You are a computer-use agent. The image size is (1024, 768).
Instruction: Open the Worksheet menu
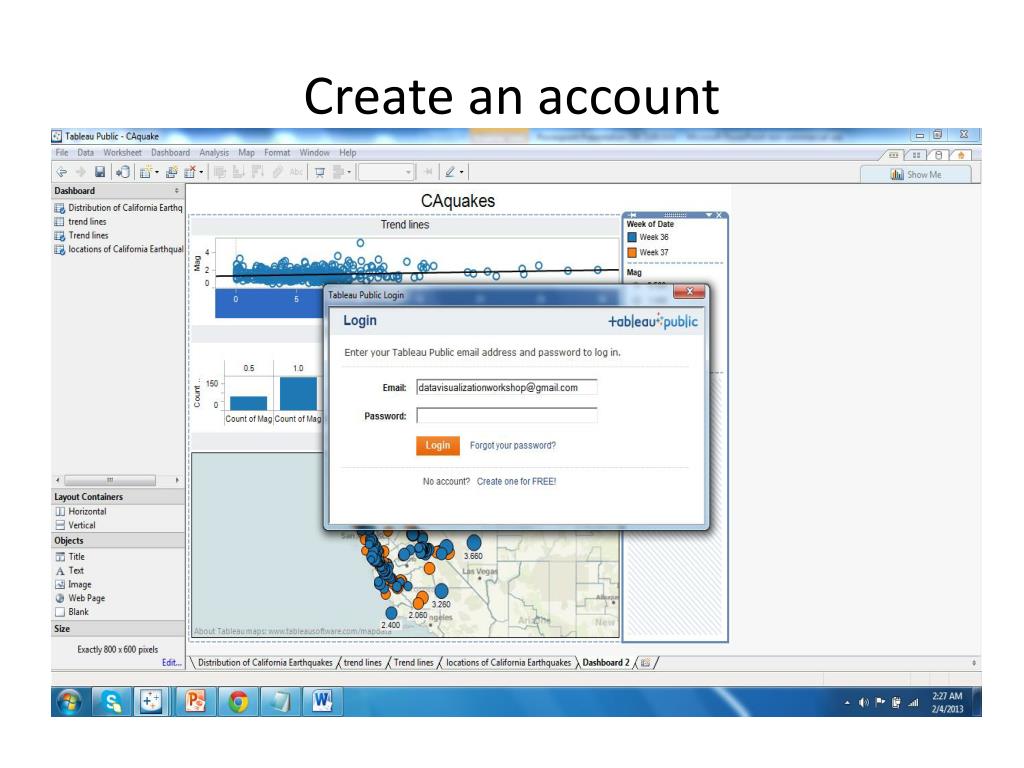click(x=122, y=153)
